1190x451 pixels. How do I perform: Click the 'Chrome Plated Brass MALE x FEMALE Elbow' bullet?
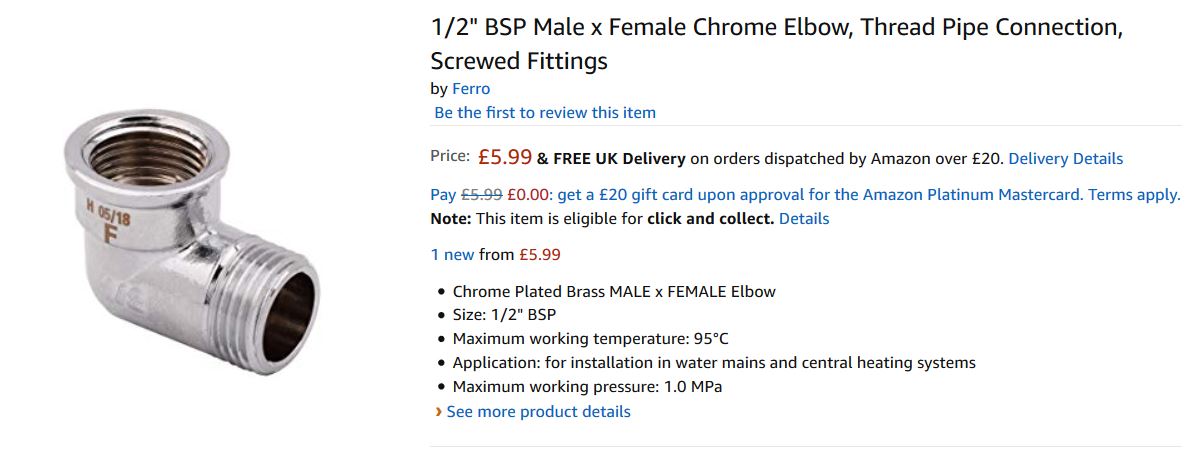click(x=614, y=292)
